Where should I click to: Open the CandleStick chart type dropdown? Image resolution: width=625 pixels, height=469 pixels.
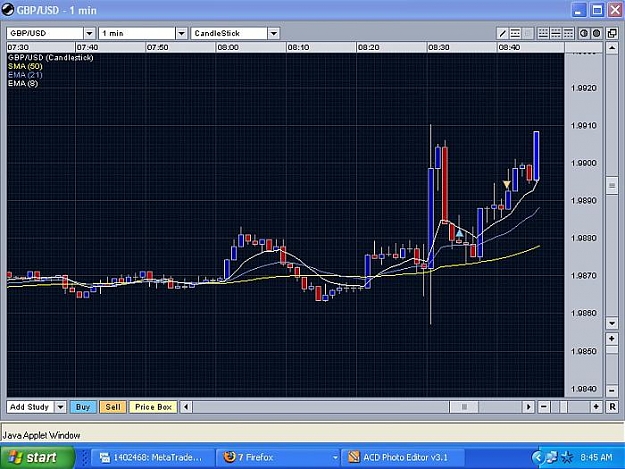point(273,33)
